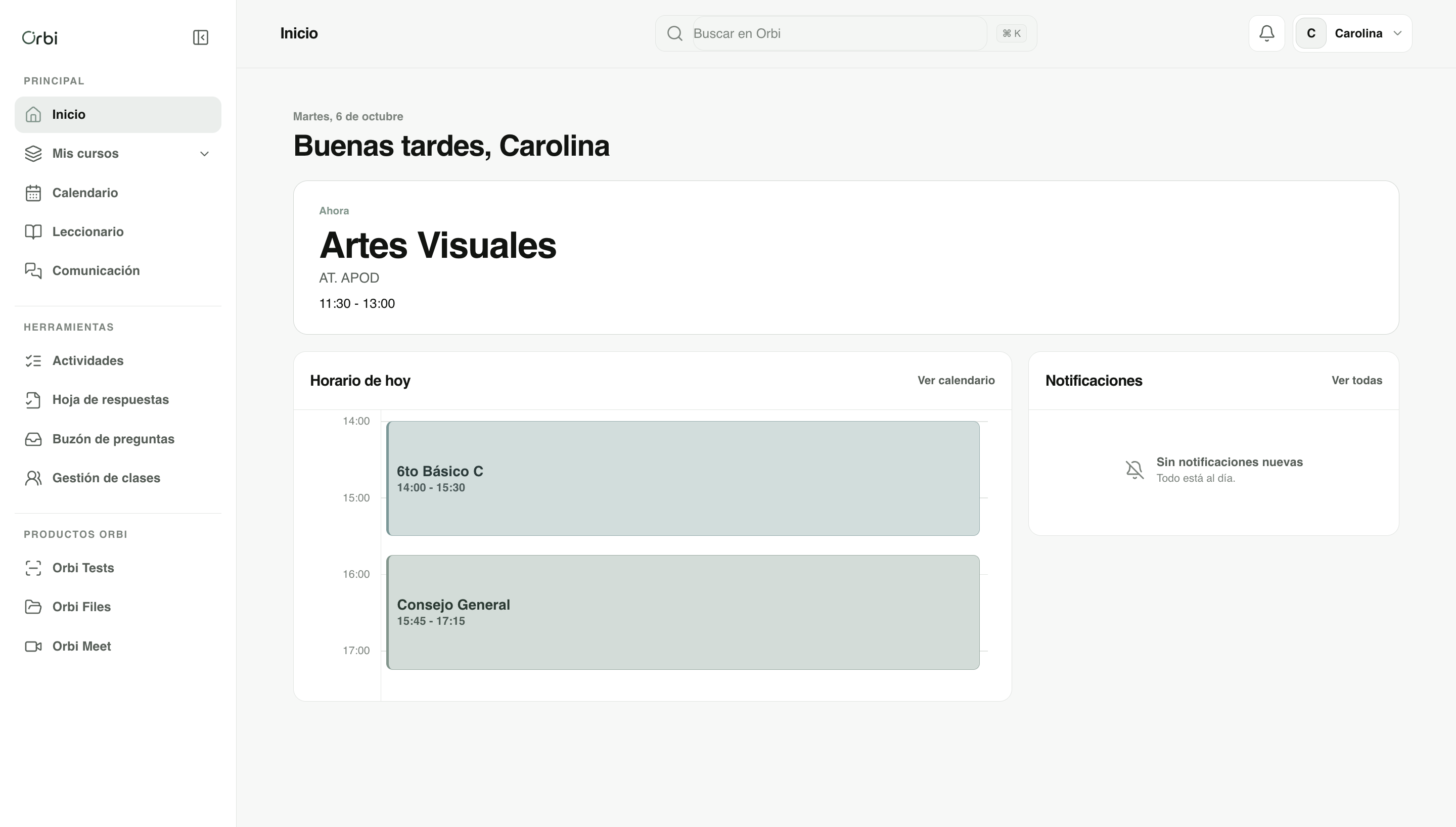Viewport: 1456px width, 827px height.
Task: Follow the Ver calendario link
Action: click(955, 381)
